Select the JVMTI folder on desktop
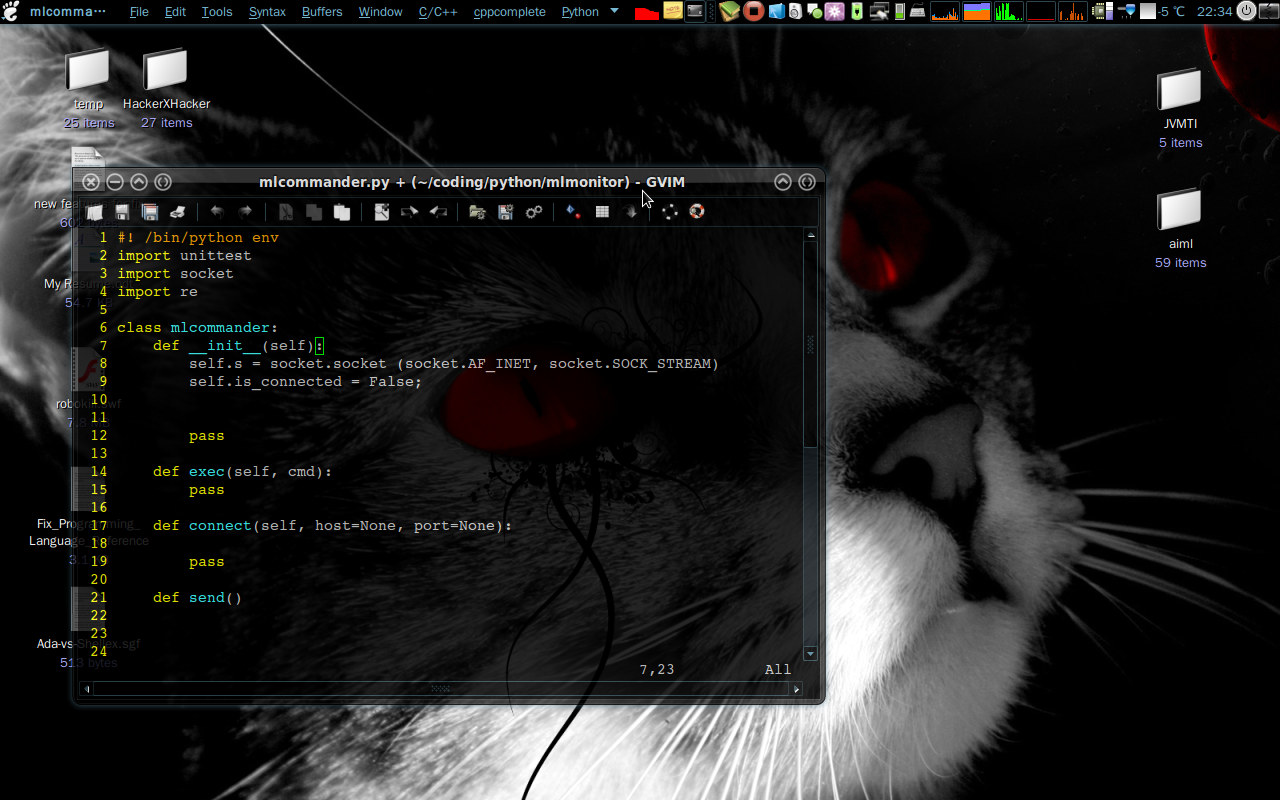This screenshot has width=1280, height=800. tap(1180, 109)
